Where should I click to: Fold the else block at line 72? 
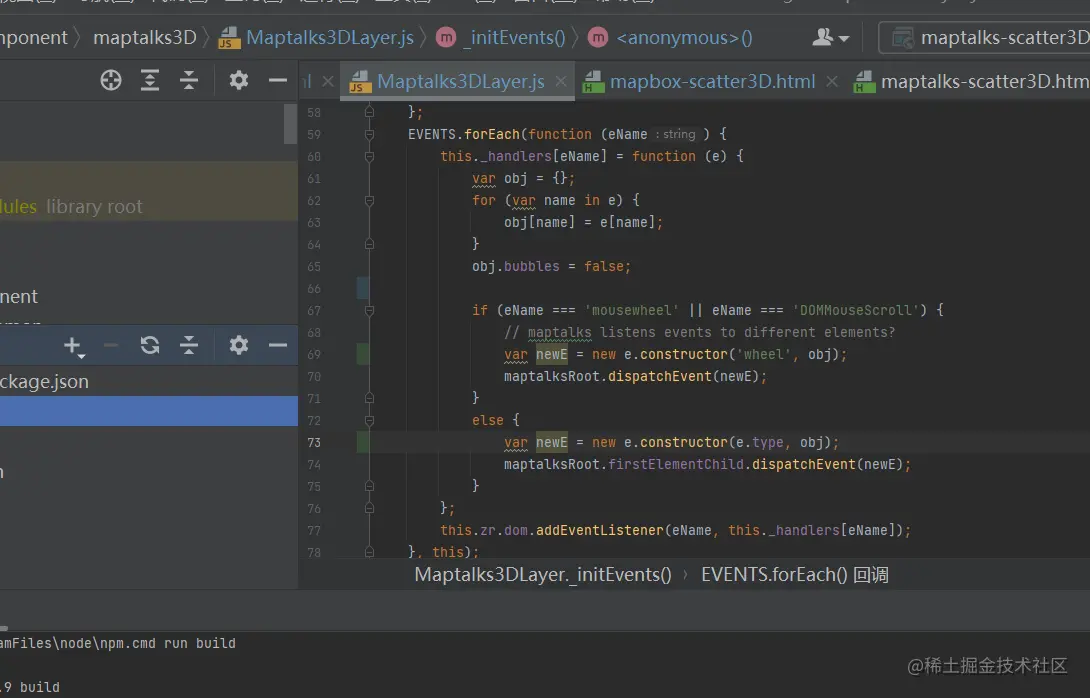pos(369,420)
